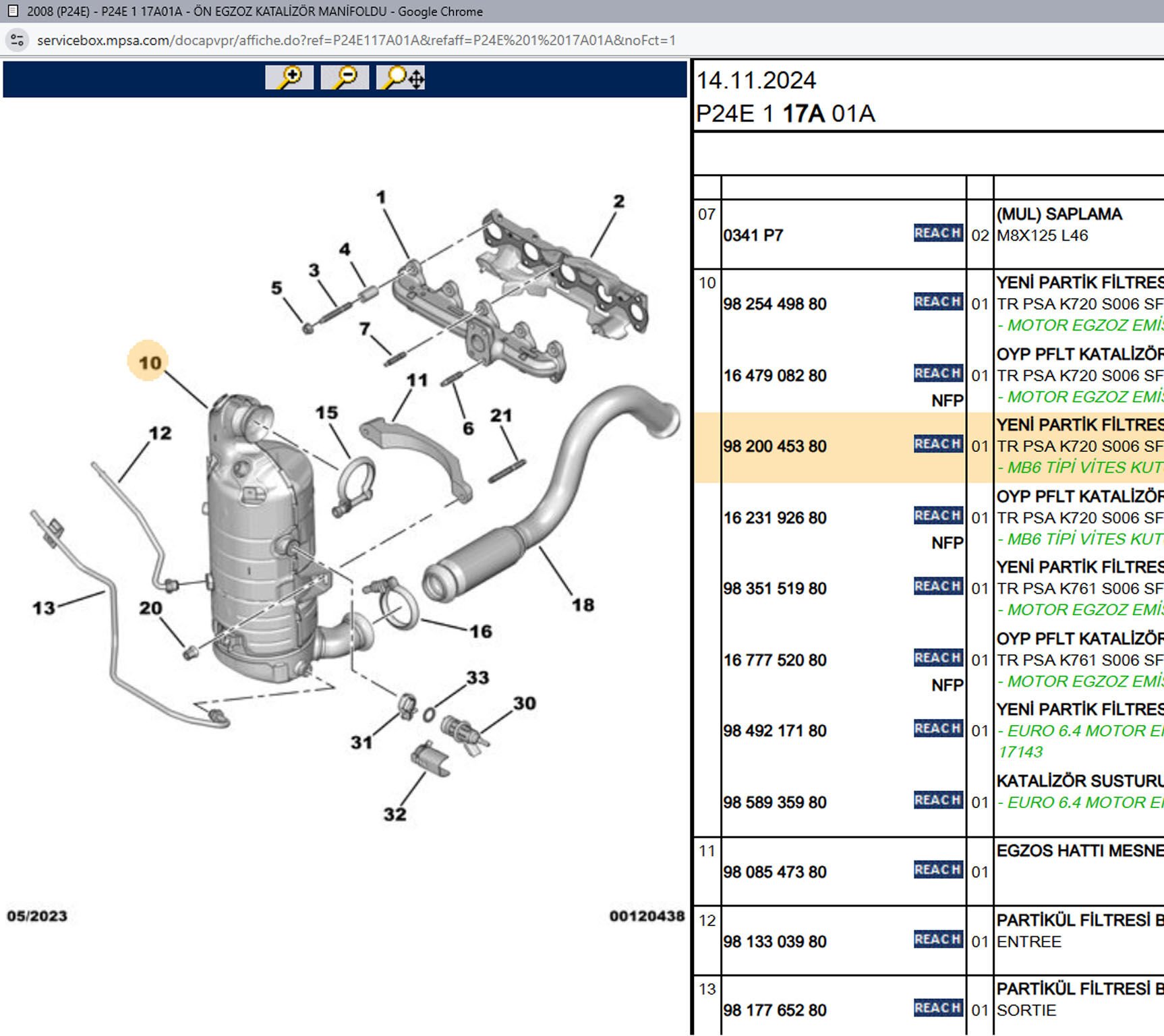Click part number 16 777 520 80
The height and width of the screenshot is (1036, 1164).
click(x=774, y=660)
